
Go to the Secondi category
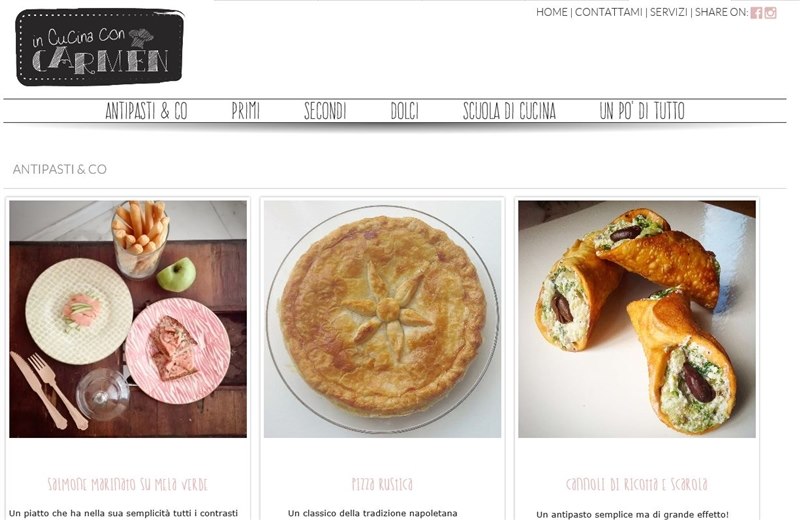coord(325,111)
